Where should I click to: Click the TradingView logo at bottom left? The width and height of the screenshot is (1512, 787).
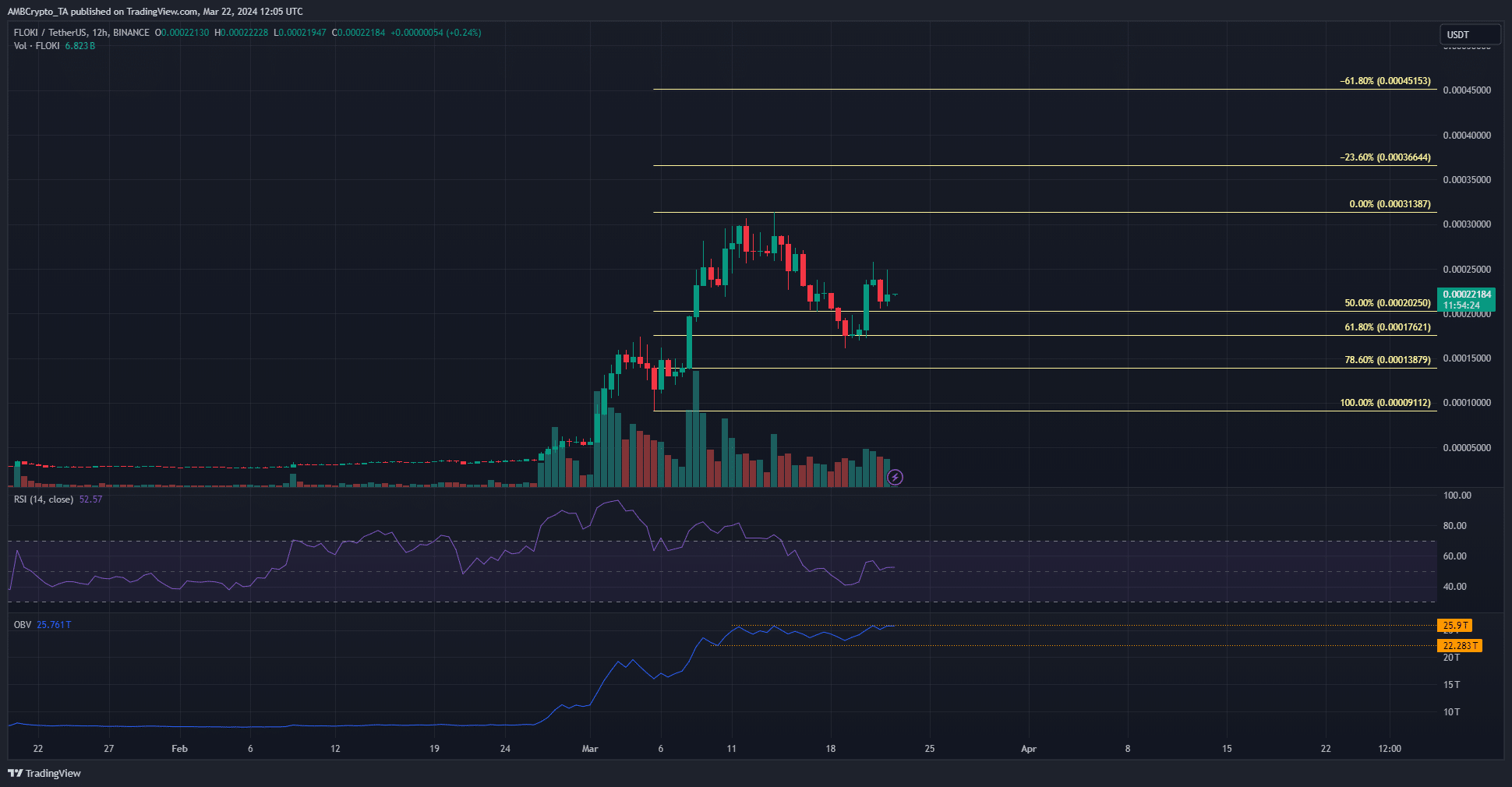tap(44, 773)
